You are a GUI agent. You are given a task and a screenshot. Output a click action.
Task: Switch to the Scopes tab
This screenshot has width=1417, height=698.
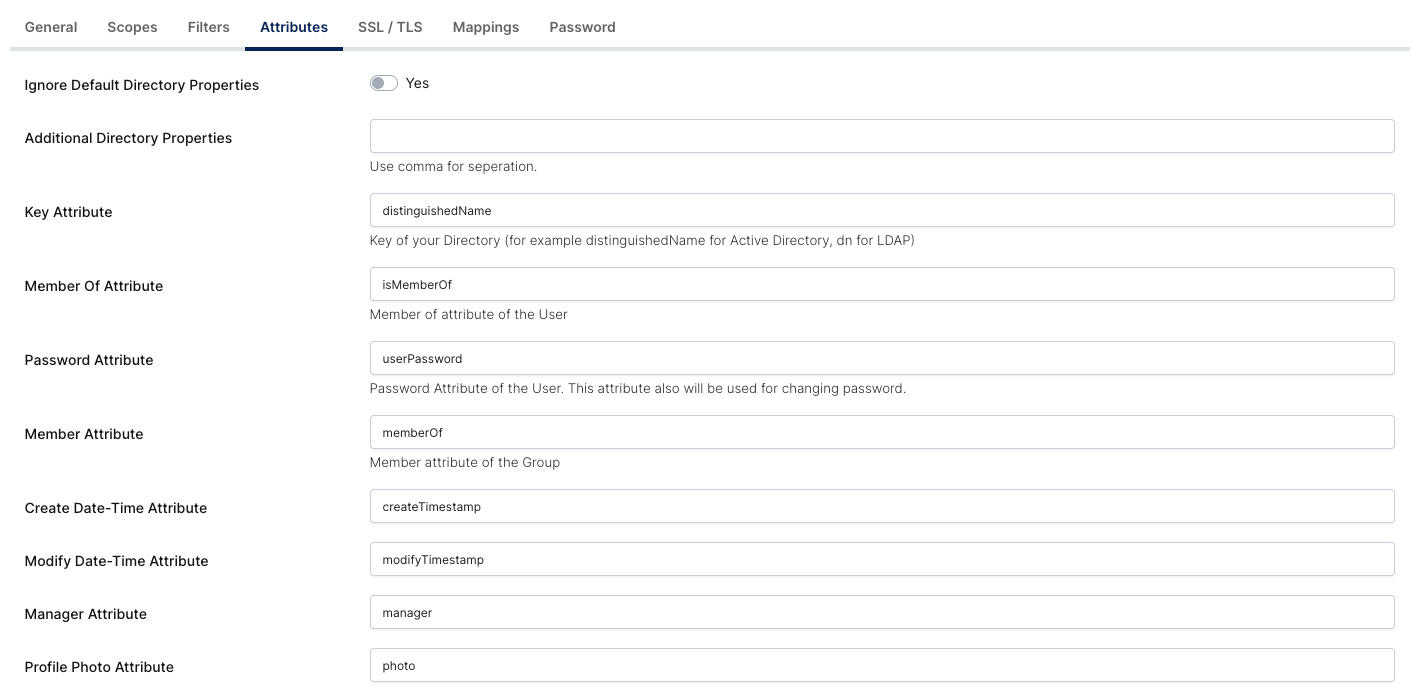point(132,27)
